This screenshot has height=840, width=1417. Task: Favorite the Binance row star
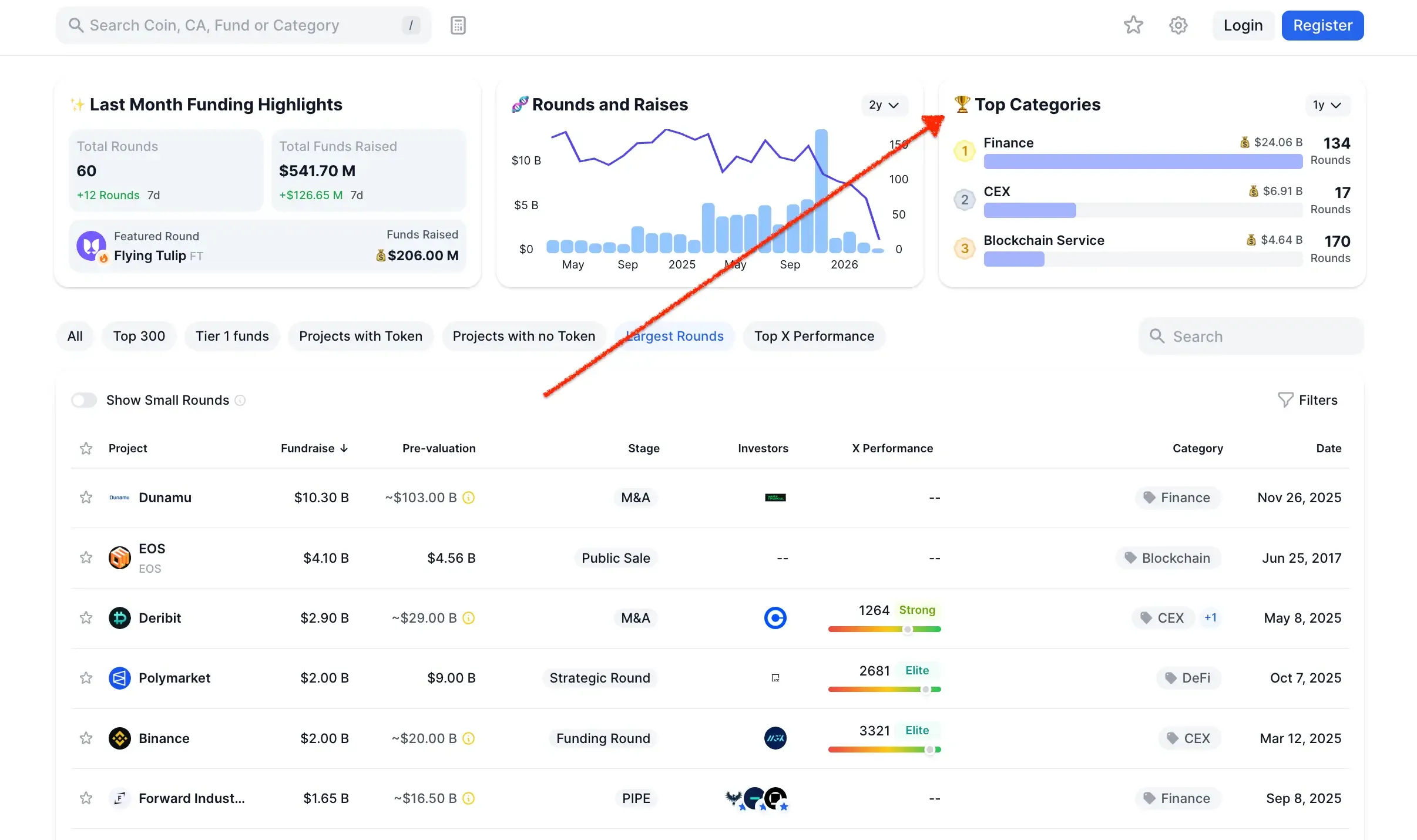[86, 738]
